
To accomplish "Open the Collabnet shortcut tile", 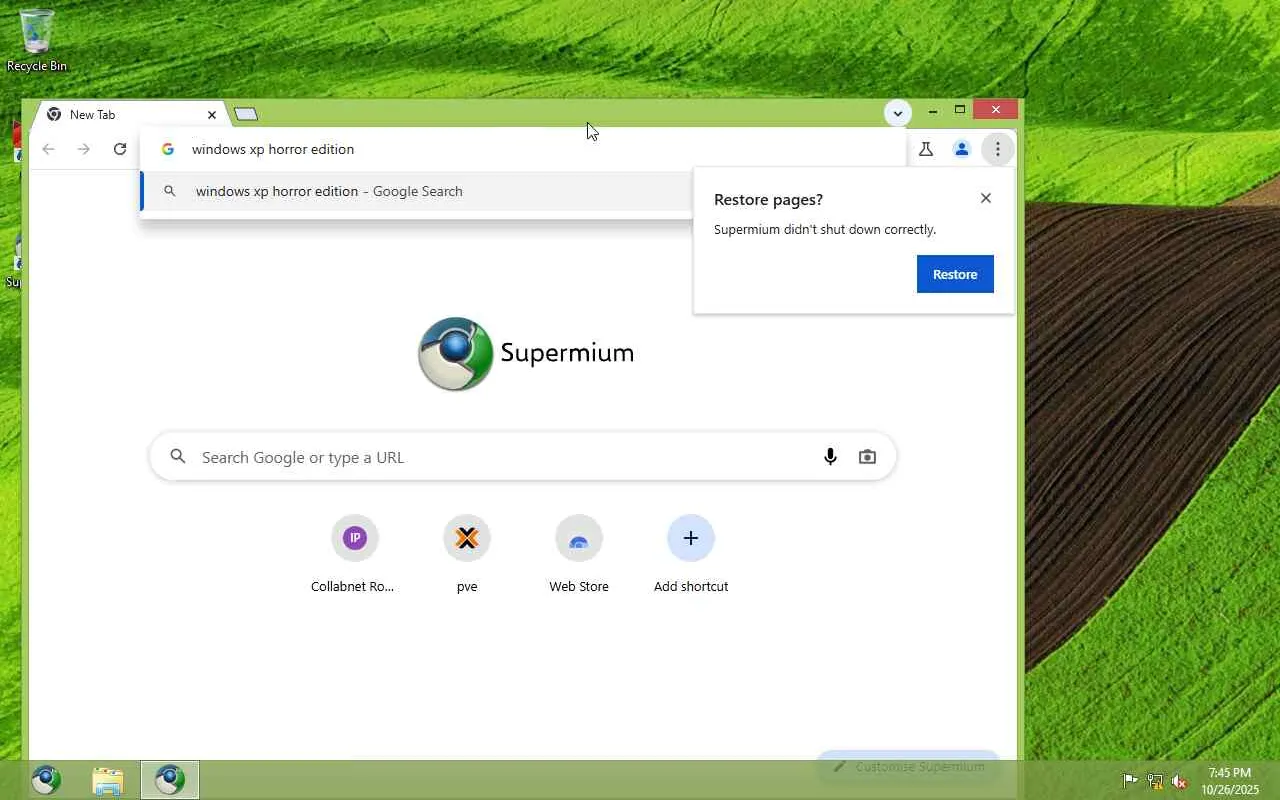I will tap(354, 555).
